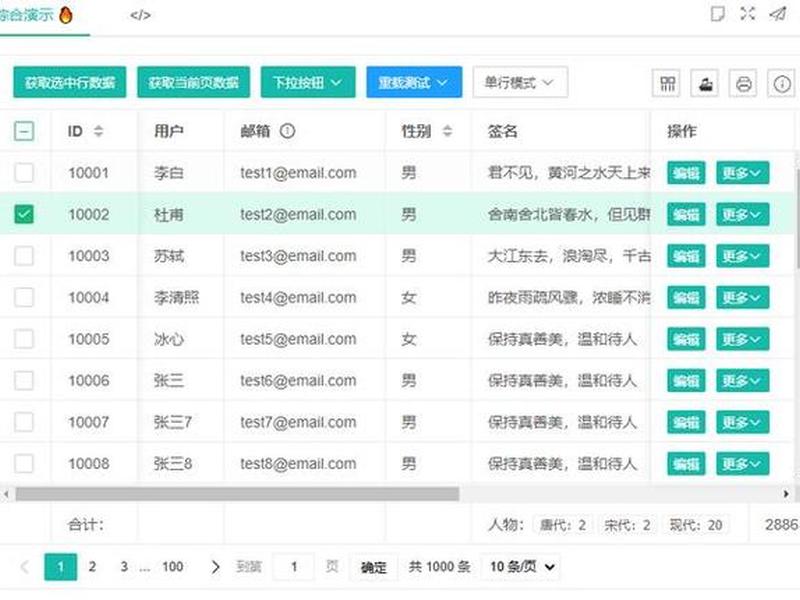
Task: Expand 更多 menu for row 10004
Action: click(742, 298)
